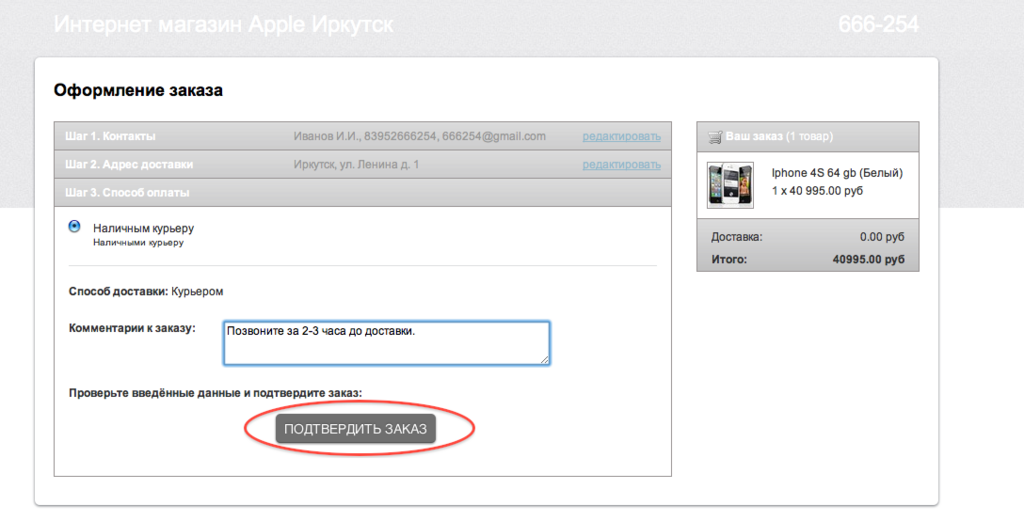The image size is (1024, 521).
Task: Collapse the Шаг 3. Способ оплаты header
Action: pyautogui.click(x=362, y=193)
